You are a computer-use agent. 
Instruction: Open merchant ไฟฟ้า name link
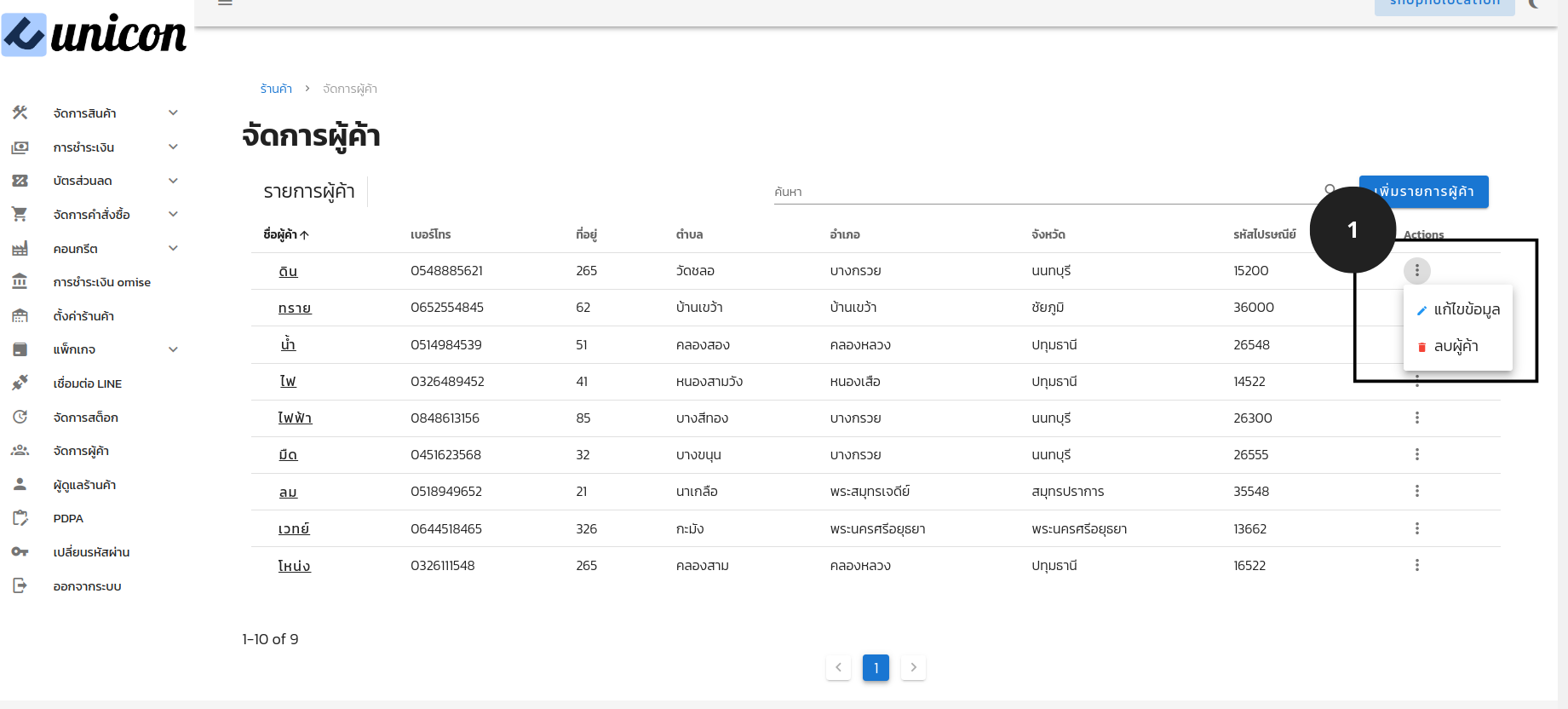(295, 418)
